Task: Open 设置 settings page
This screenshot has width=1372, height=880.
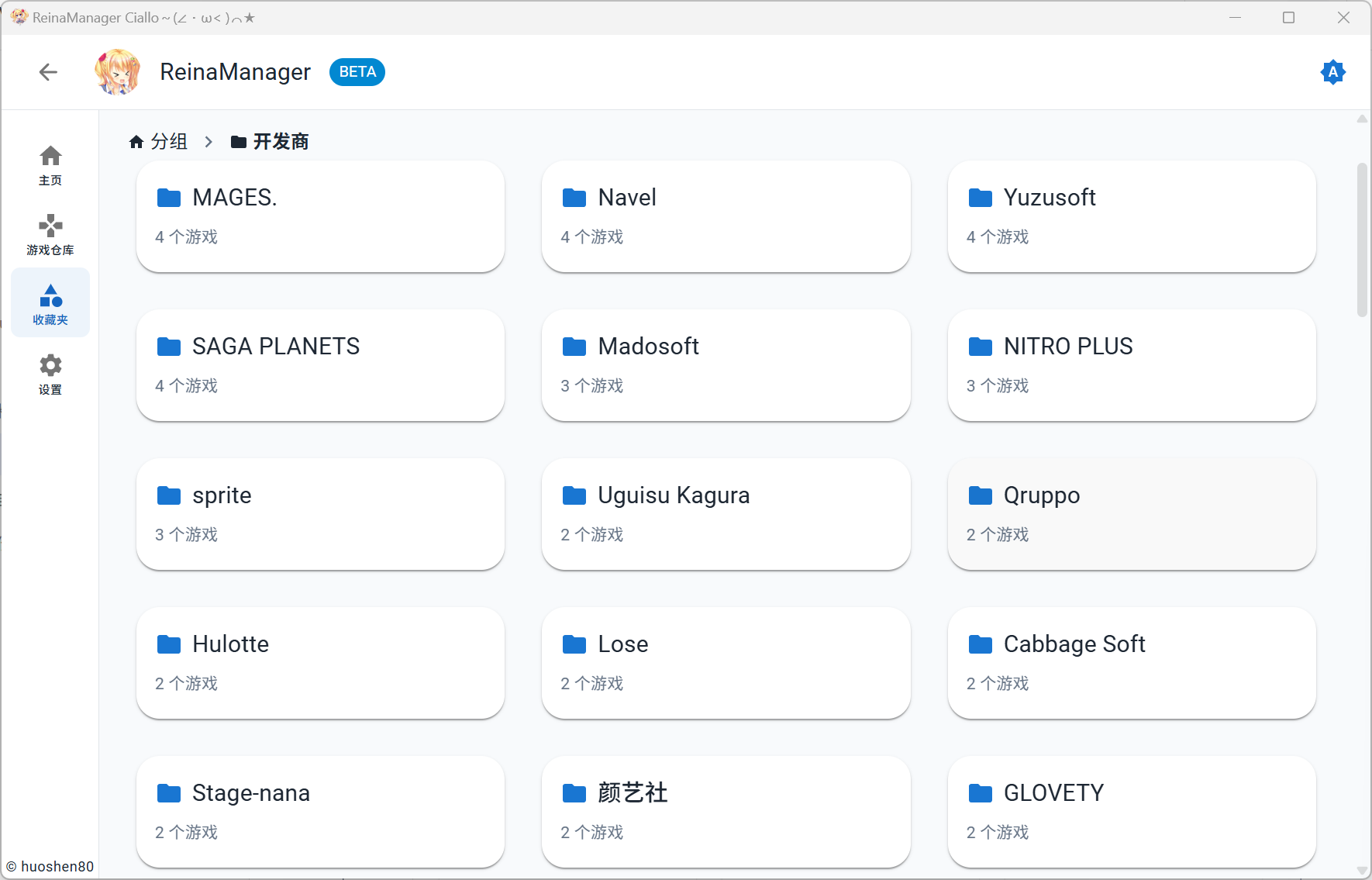Action: coord(50,373)
